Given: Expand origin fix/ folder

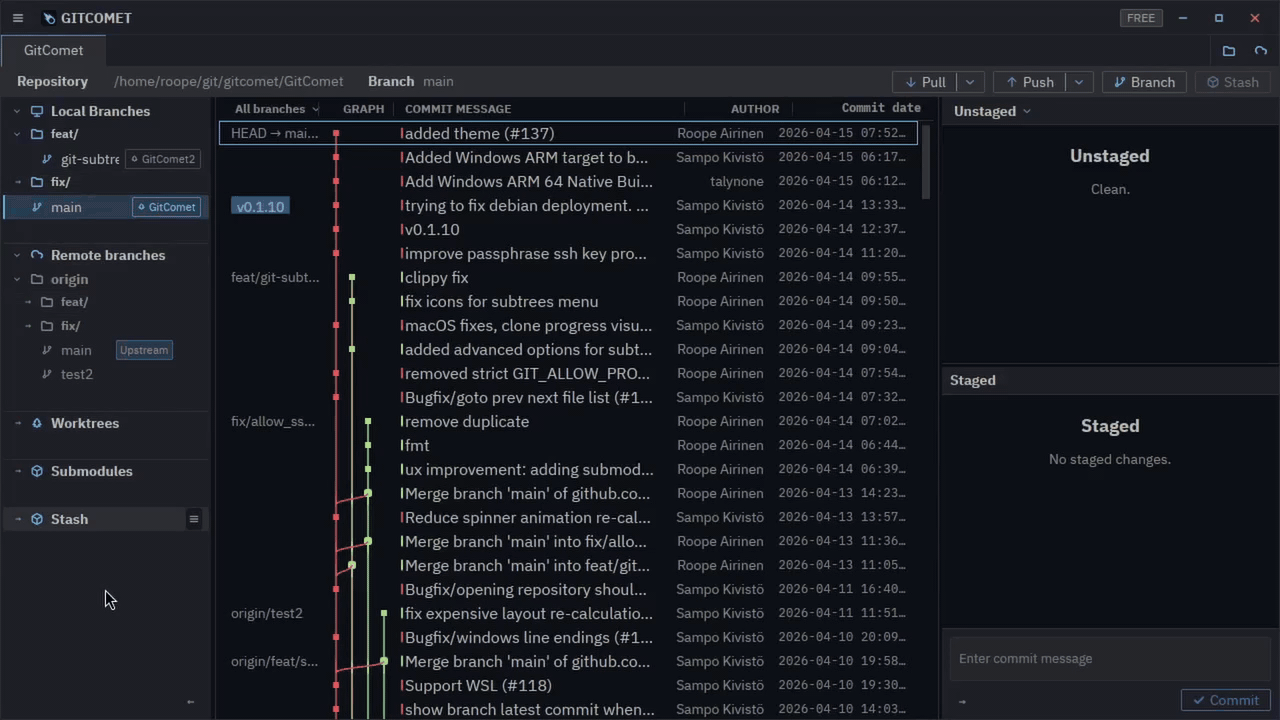Looking at the screenshot, I should [x=28, y=326].
